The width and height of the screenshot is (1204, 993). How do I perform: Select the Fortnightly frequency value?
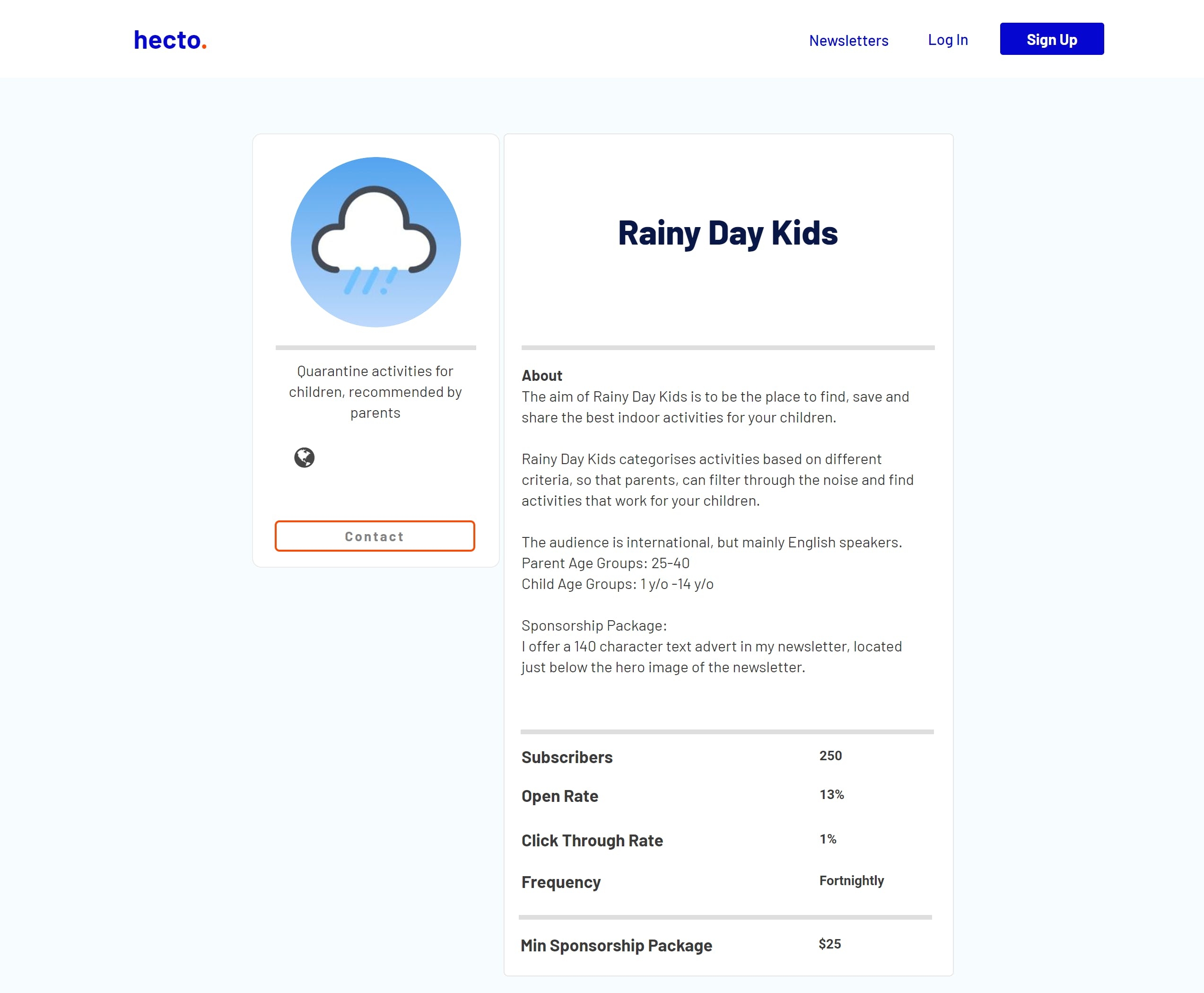click(851, 881)
